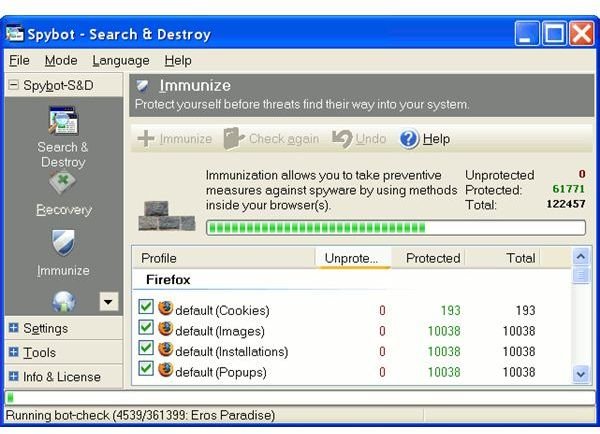600x434 pixels.
Task: Click the plus icon on Immunize toolbar button
Action: pyautogui.click(x=146, y=139)
